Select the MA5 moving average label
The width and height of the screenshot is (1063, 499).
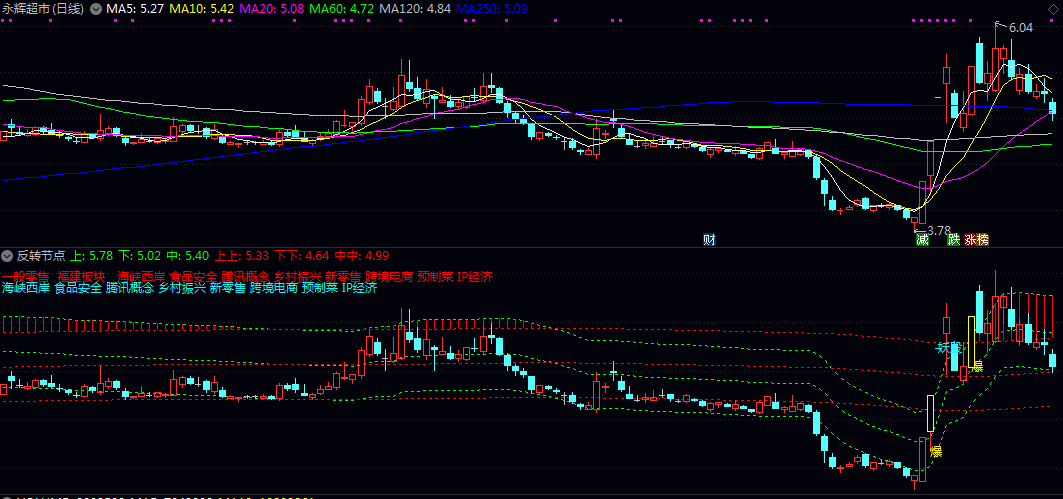pyautogui.click(x=134, y=9)
